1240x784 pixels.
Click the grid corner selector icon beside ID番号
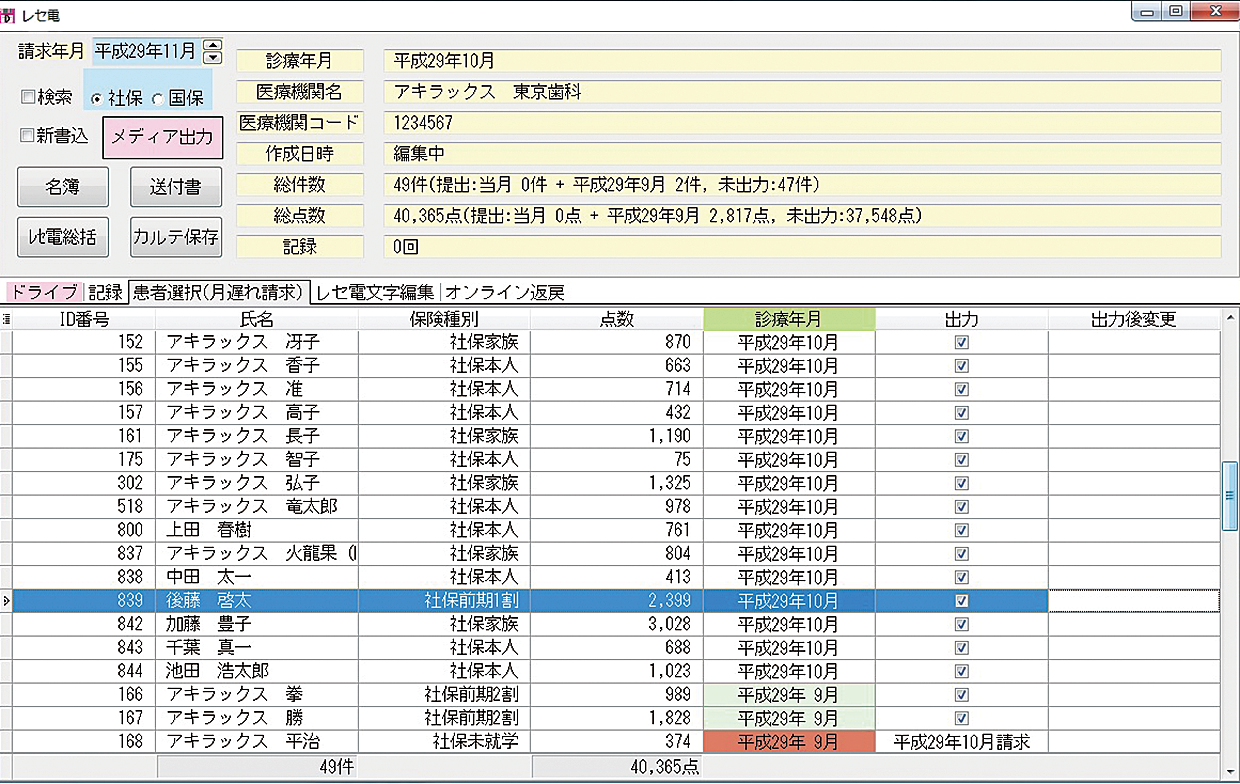(6, 319)
